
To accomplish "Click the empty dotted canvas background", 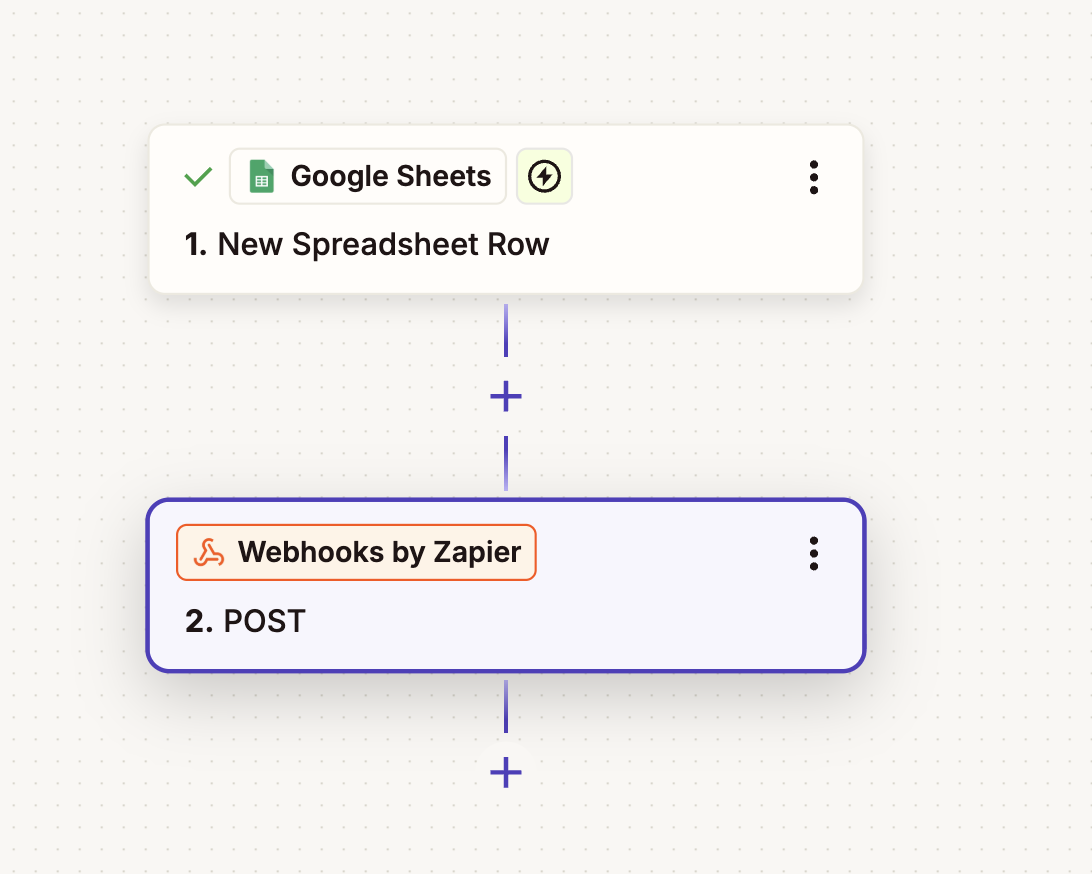I will [960, 400].
